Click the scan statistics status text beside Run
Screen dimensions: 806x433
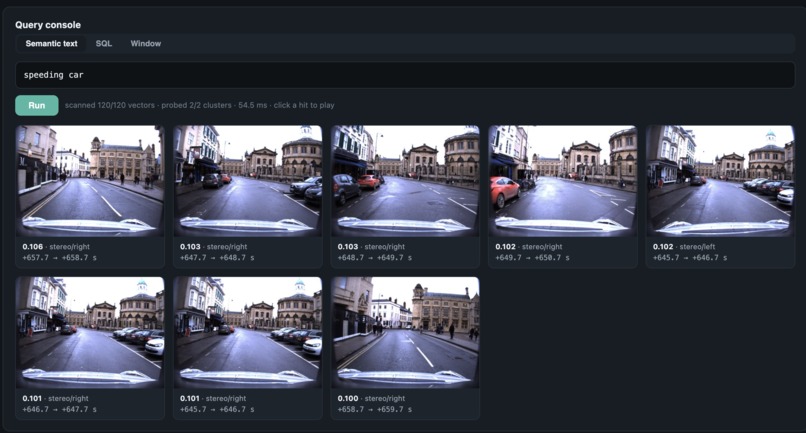click(199, 105)
